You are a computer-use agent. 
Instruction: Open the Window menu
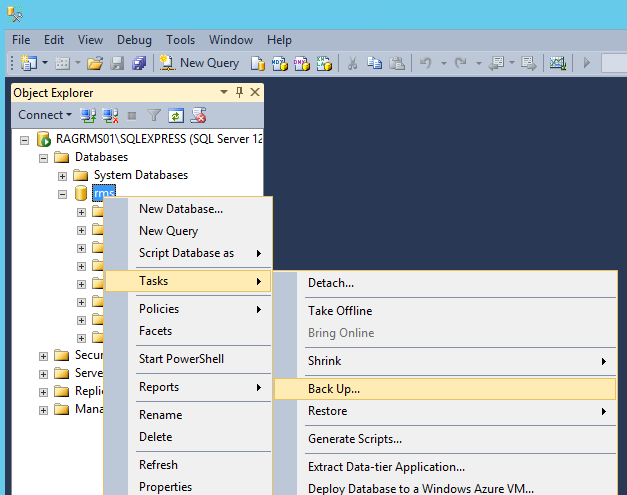[x=231, y=40]
